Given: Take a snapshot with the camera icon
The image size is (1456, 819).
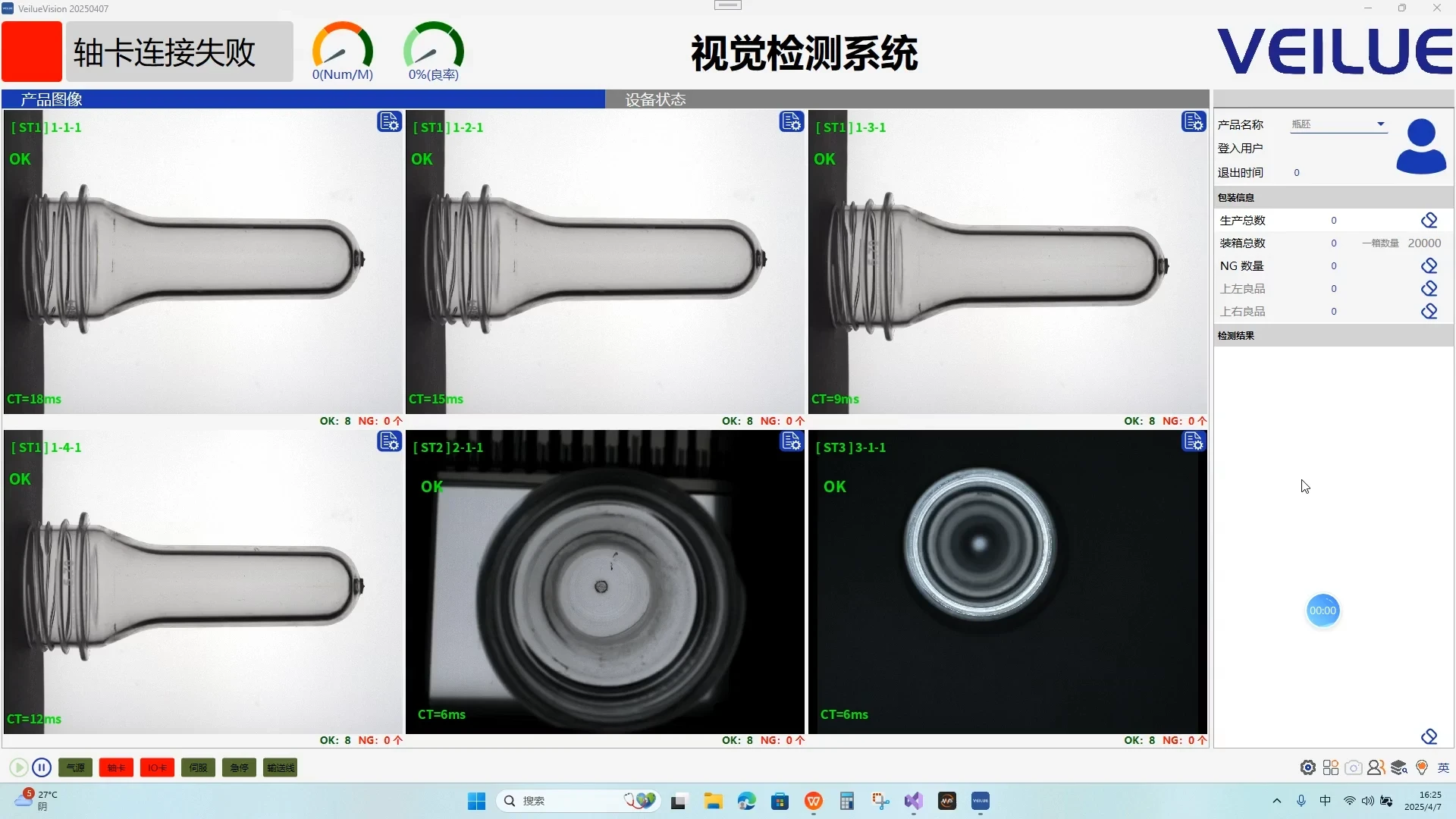Looking at the screenshot, I should click(x=1353, y=767).
